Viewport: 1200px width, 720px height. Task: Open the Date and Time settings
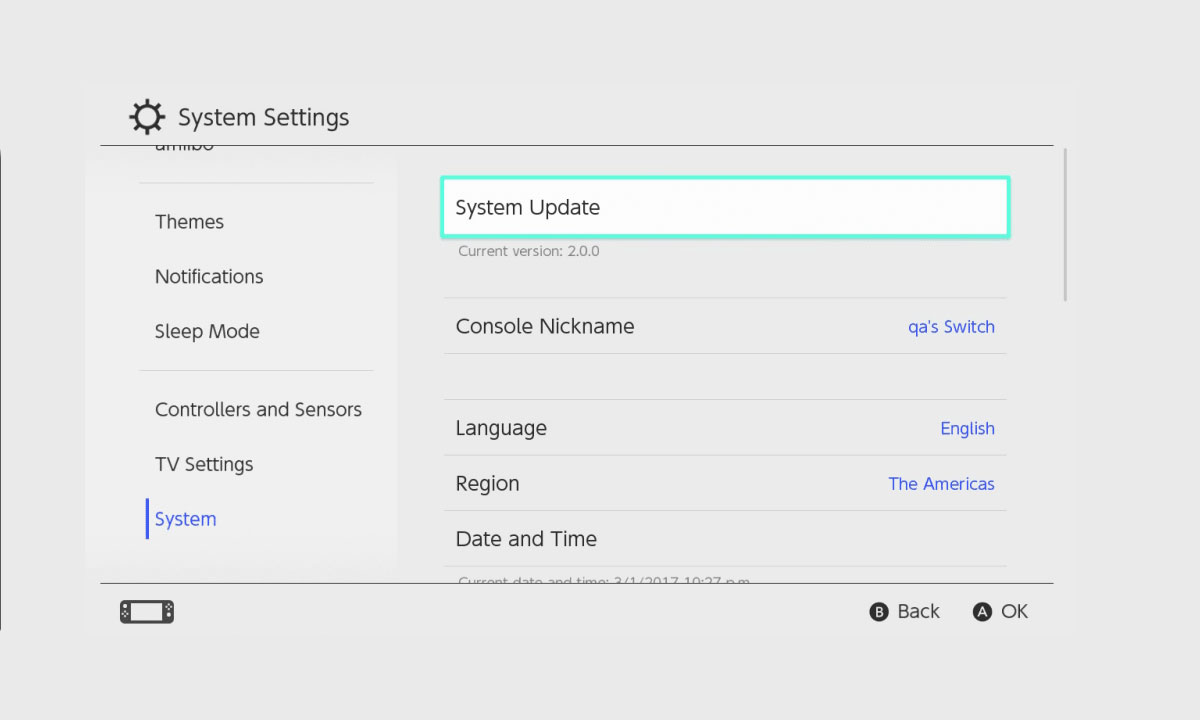pos(526,539)
